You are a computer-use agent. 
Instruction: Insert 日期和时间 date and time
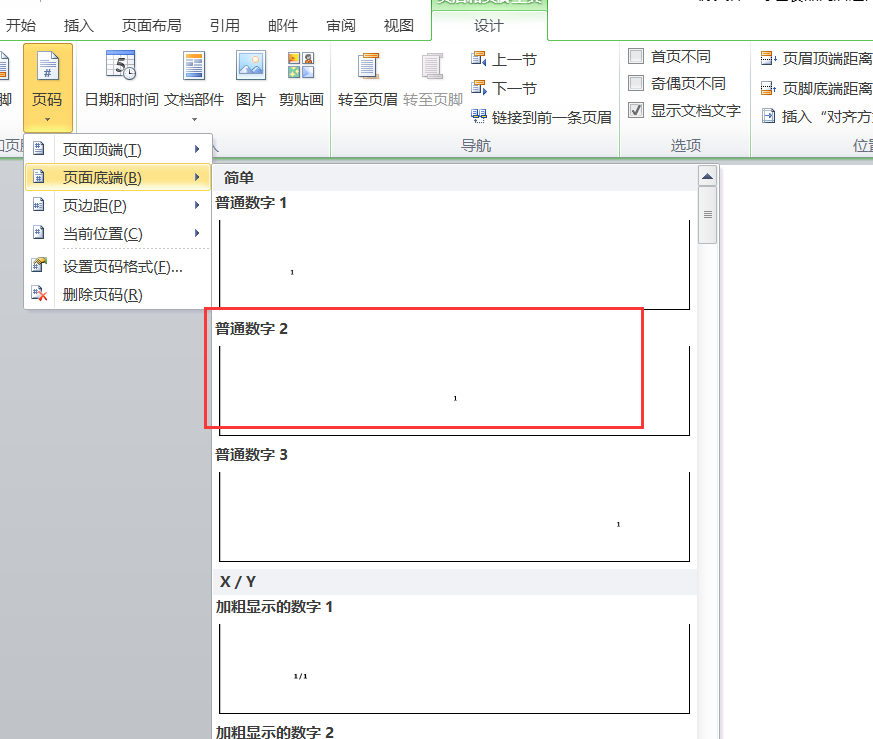pyautogui.click(x=121, y=79)
